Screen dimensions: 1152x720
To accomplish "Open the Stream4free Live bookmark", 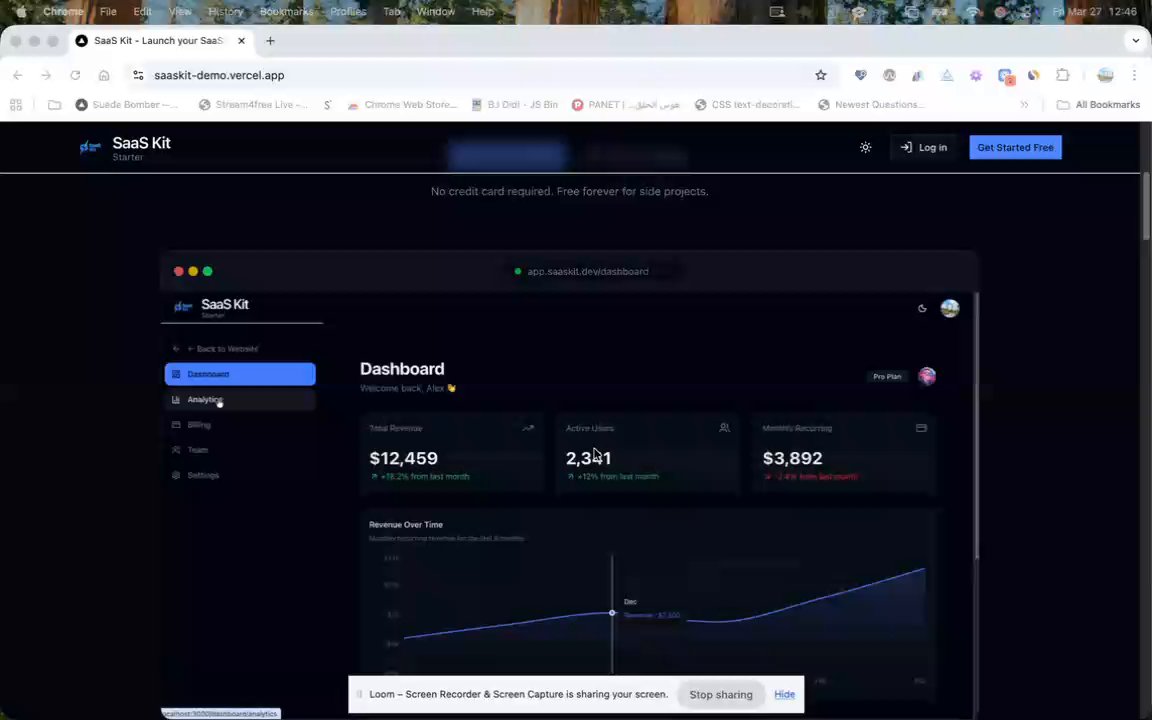I will pyautogui.click(x=253, y=105).
